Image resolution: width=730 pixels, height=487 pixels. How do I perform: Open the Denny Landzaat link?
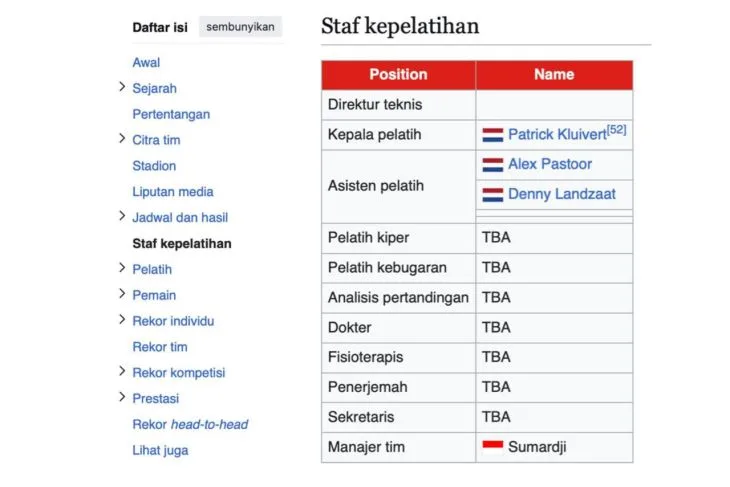click(x=562, y=194)
